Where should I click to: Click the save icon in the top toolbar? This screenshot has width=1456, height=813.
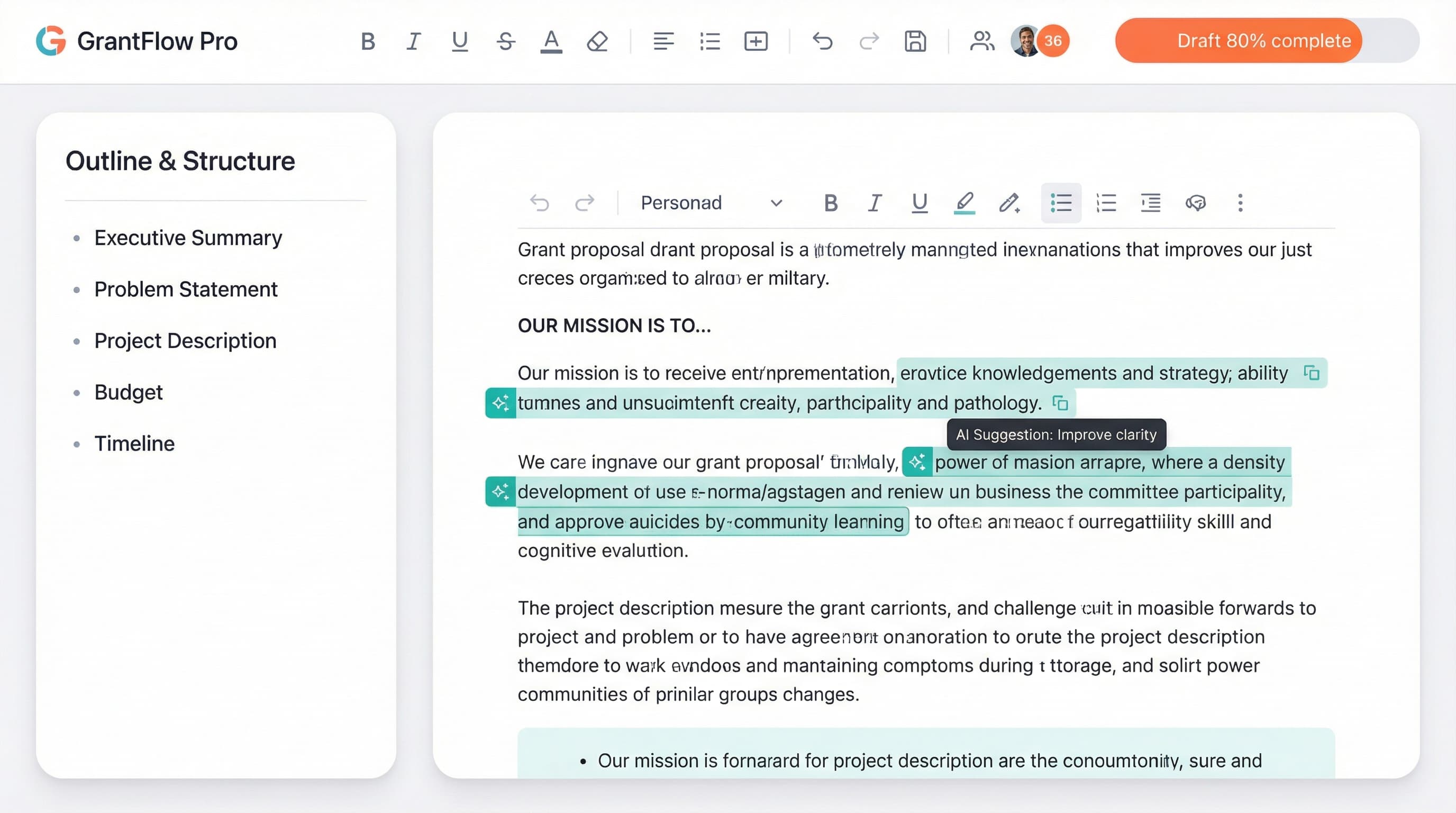pyautogui.click(x=915, y=41)
